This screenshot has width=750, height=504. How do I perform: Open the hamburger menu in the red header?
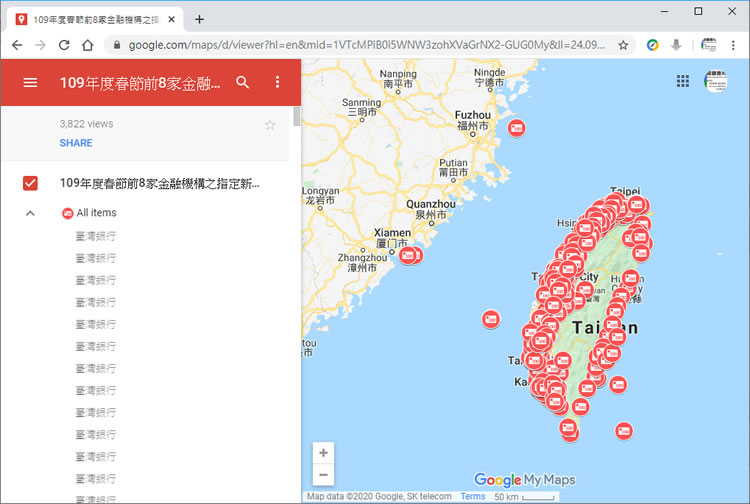pos(30,83)
